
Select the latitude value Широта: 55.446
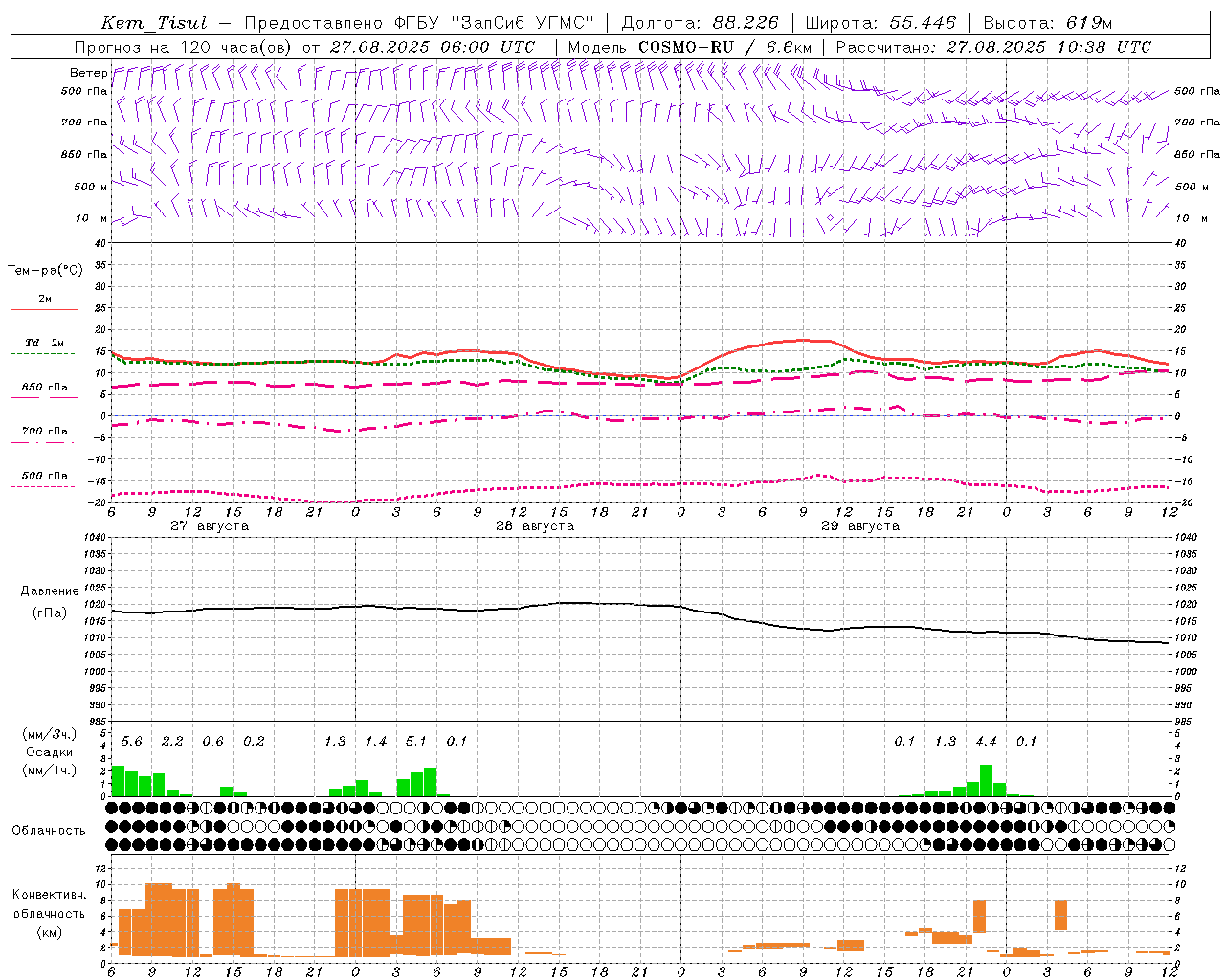coord(880,23)
